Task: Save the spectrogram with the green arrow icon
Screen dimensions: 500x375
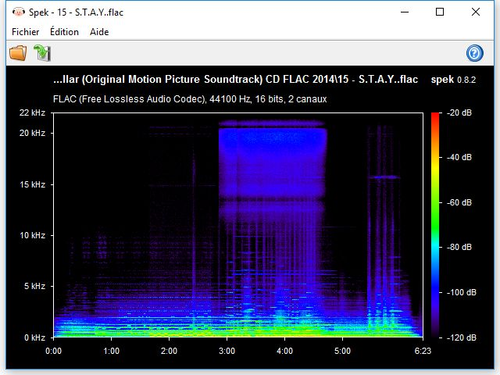Action: pos(42,53)
